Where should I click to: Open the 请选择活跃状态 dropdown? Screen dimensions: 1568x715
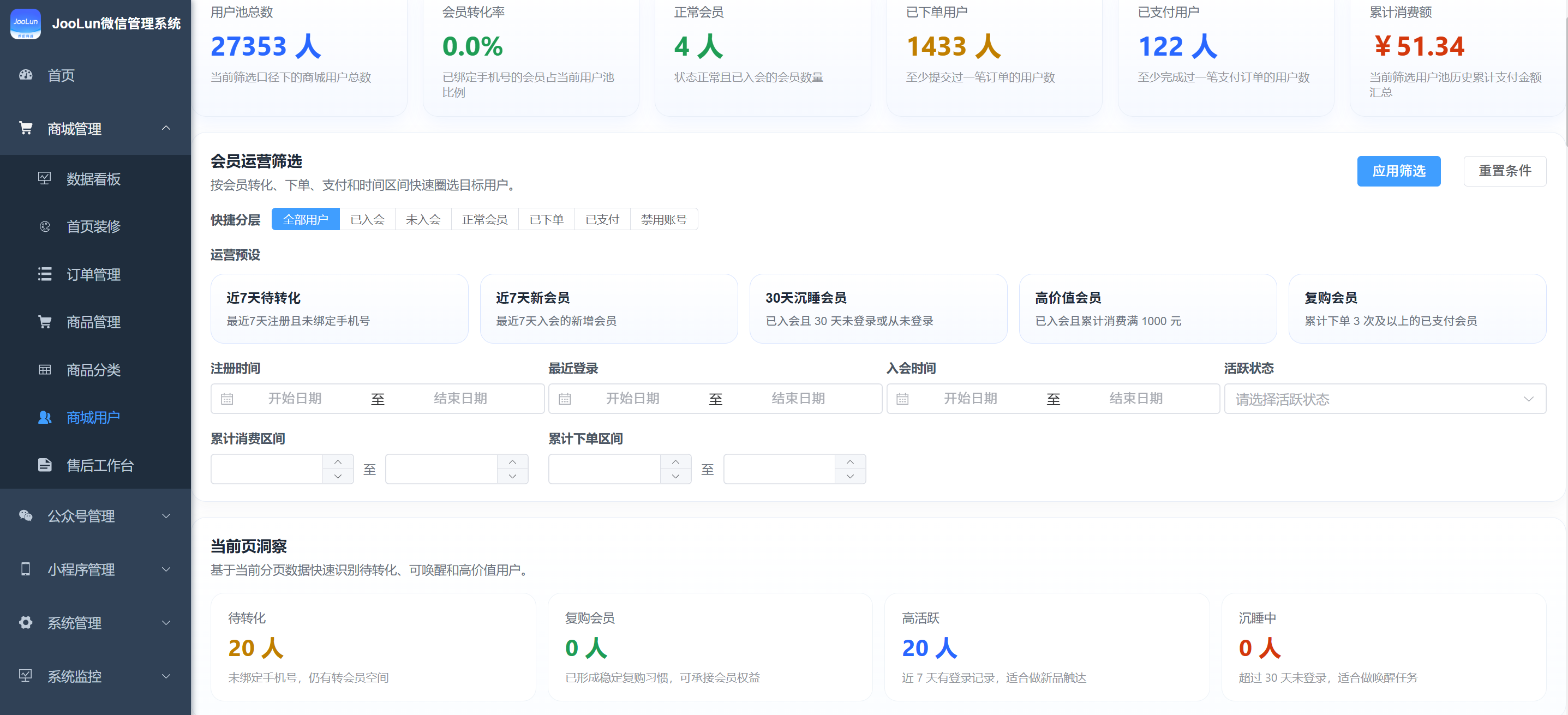1385,399
